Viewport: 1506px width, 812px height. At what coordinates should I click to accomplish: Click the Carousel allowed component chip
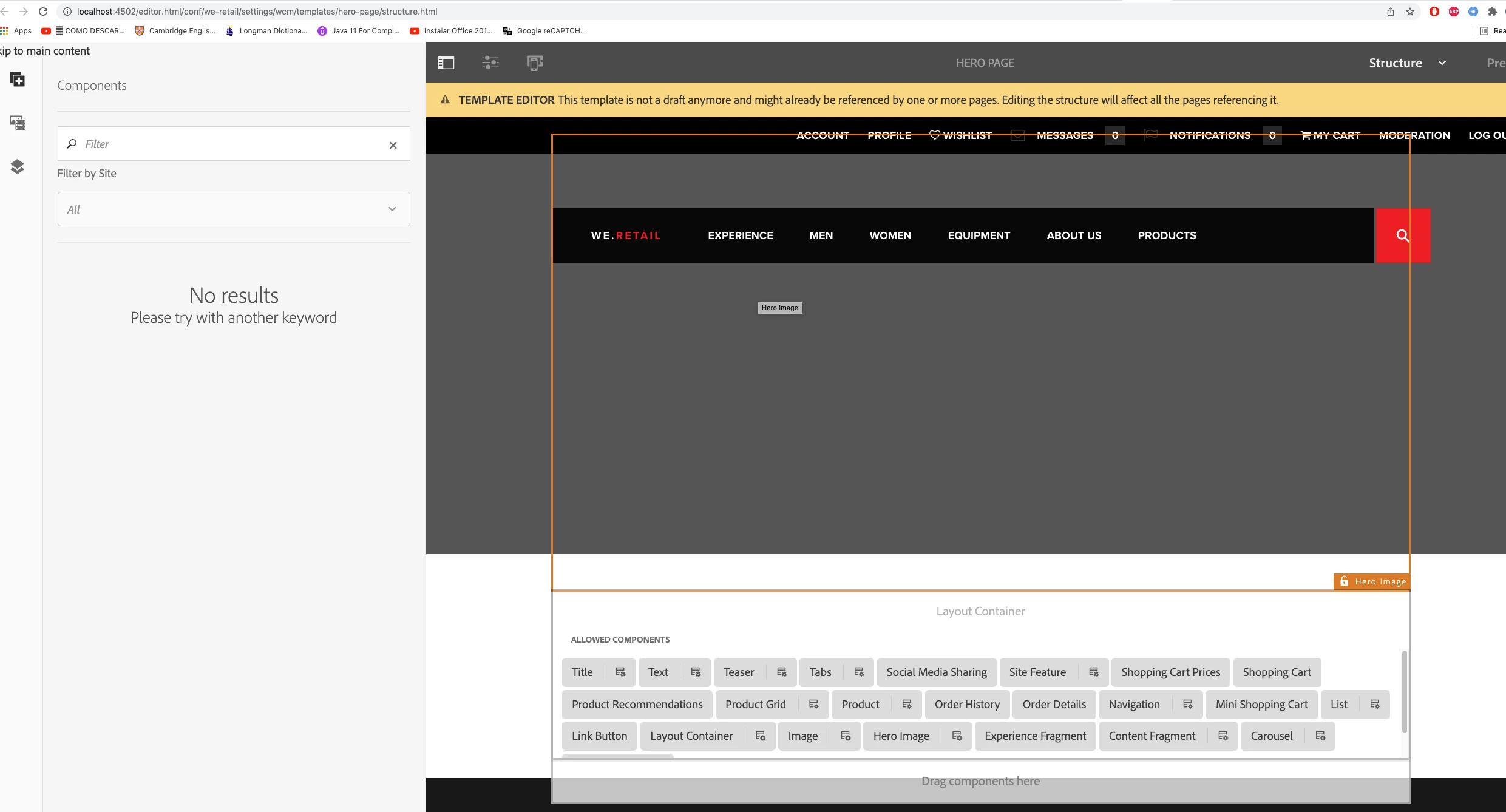click(x=1271, y=736)
